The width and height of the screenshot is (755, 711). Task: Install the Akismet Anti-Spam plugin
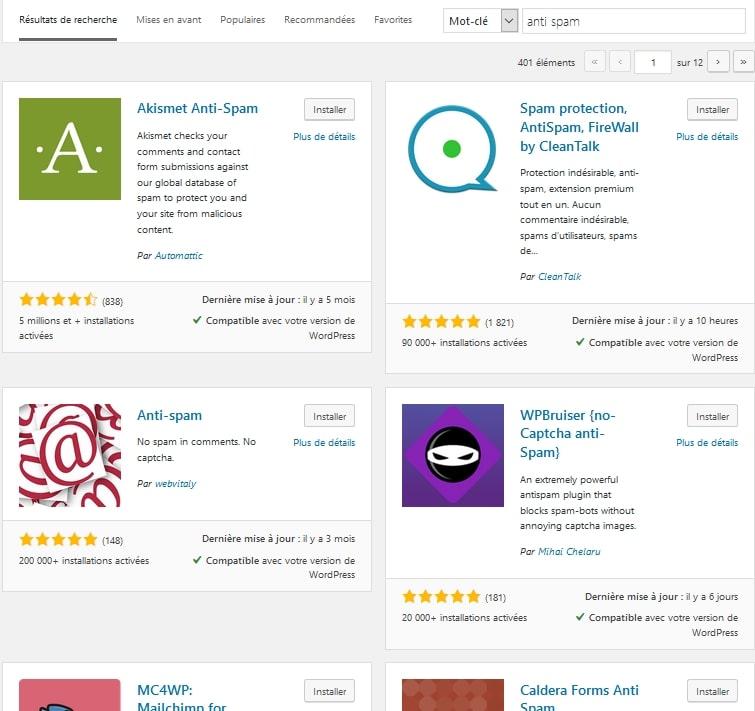[x=329, y=110]
